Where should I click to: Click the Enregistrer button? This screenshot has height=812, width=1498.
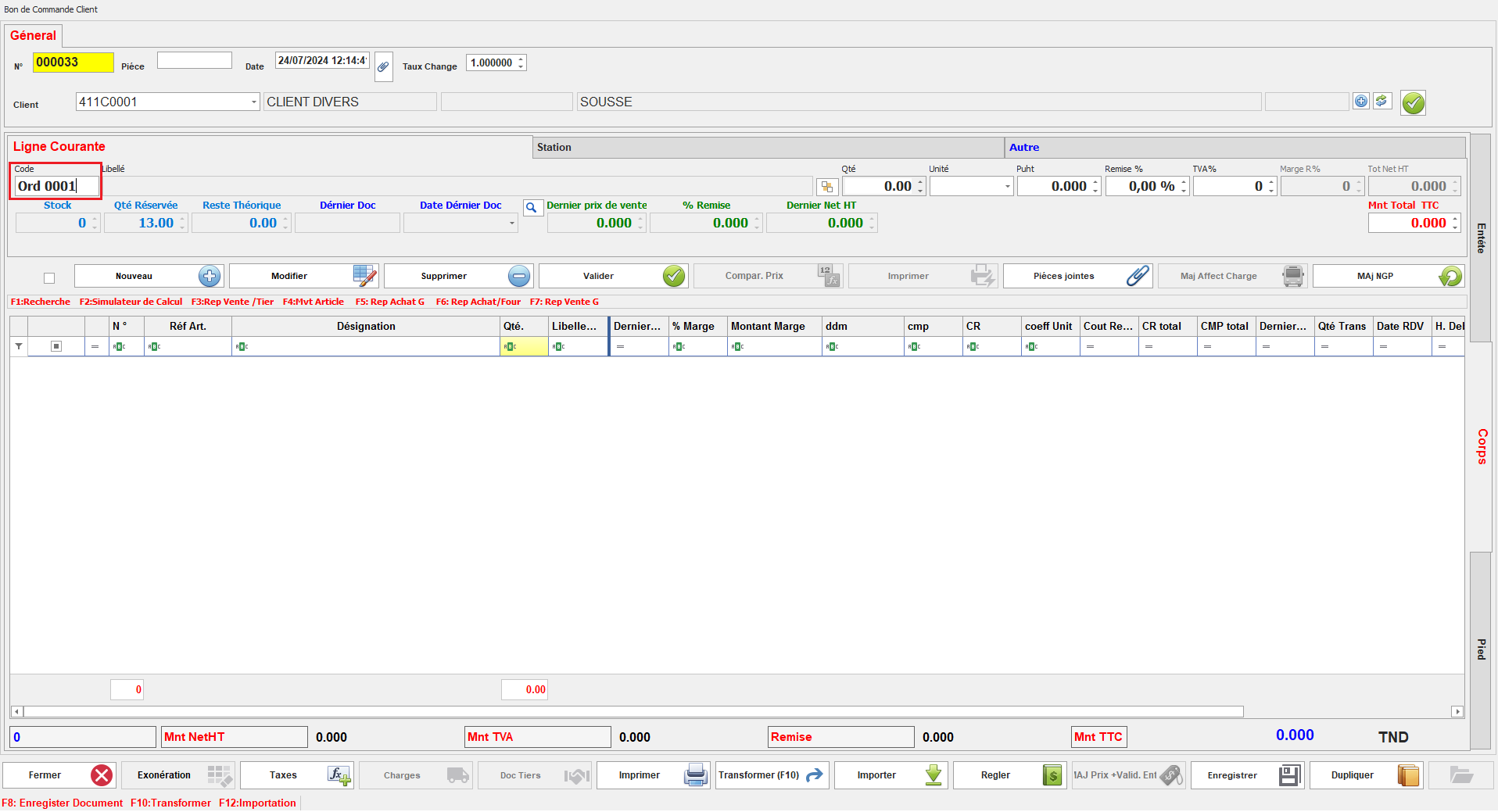[1248, 775]
